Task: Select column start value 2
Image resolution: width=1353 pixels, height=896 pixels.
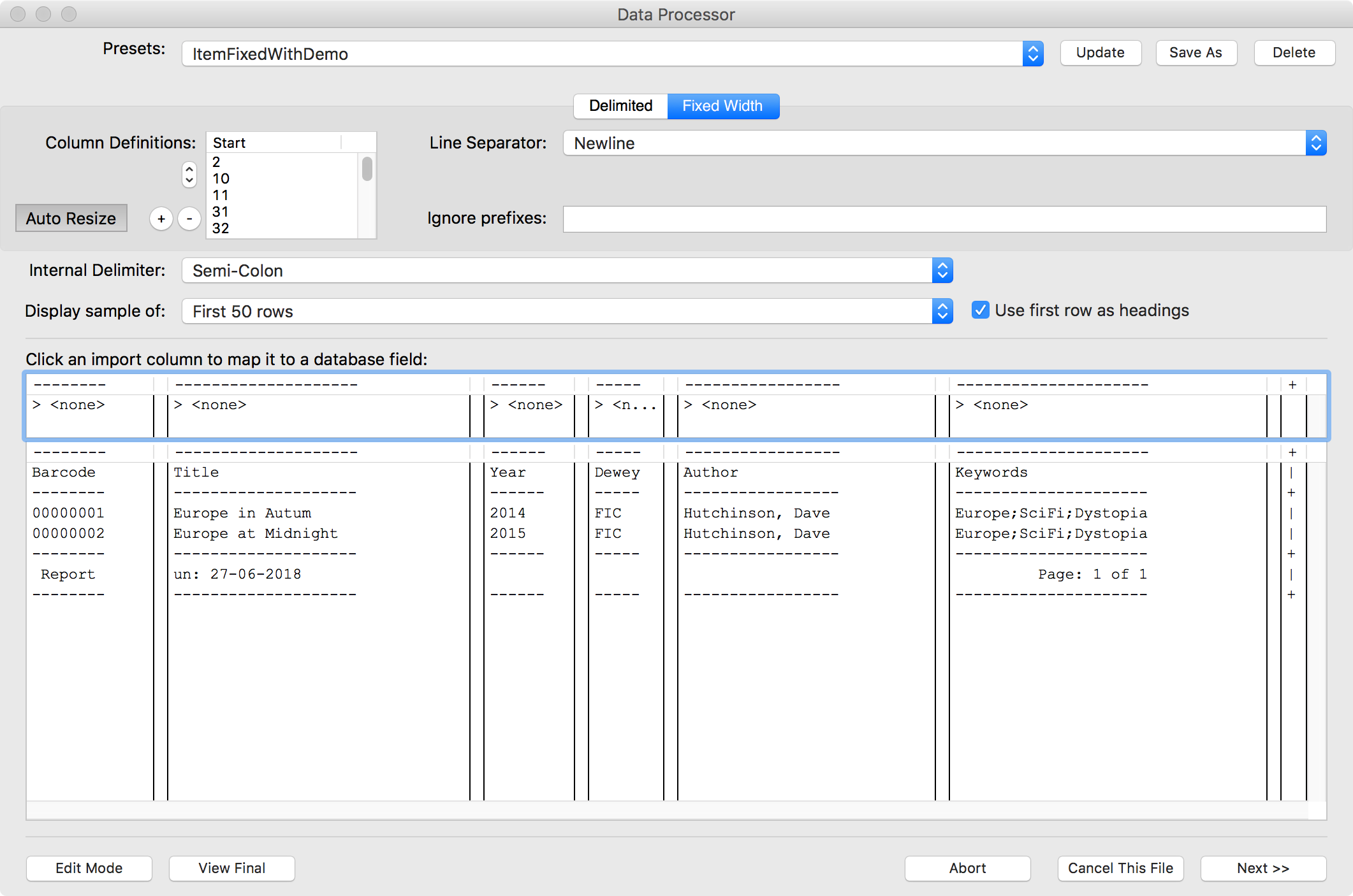Action: pos(282,162)
